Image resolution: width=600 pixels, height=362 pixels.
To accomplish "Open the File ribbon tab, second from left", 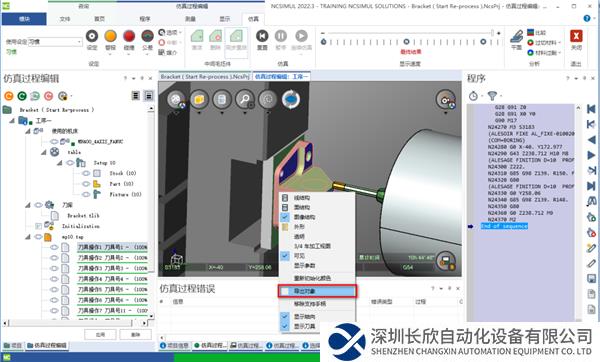I will click(x=65, y=19).
